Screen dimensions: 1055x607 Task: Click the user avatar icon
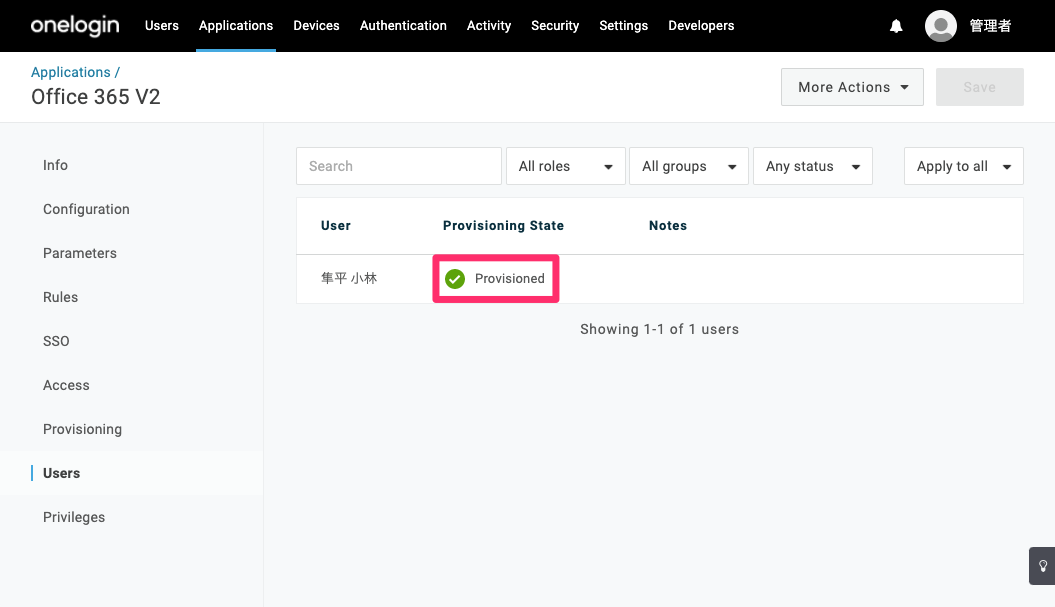click(941, 26)
